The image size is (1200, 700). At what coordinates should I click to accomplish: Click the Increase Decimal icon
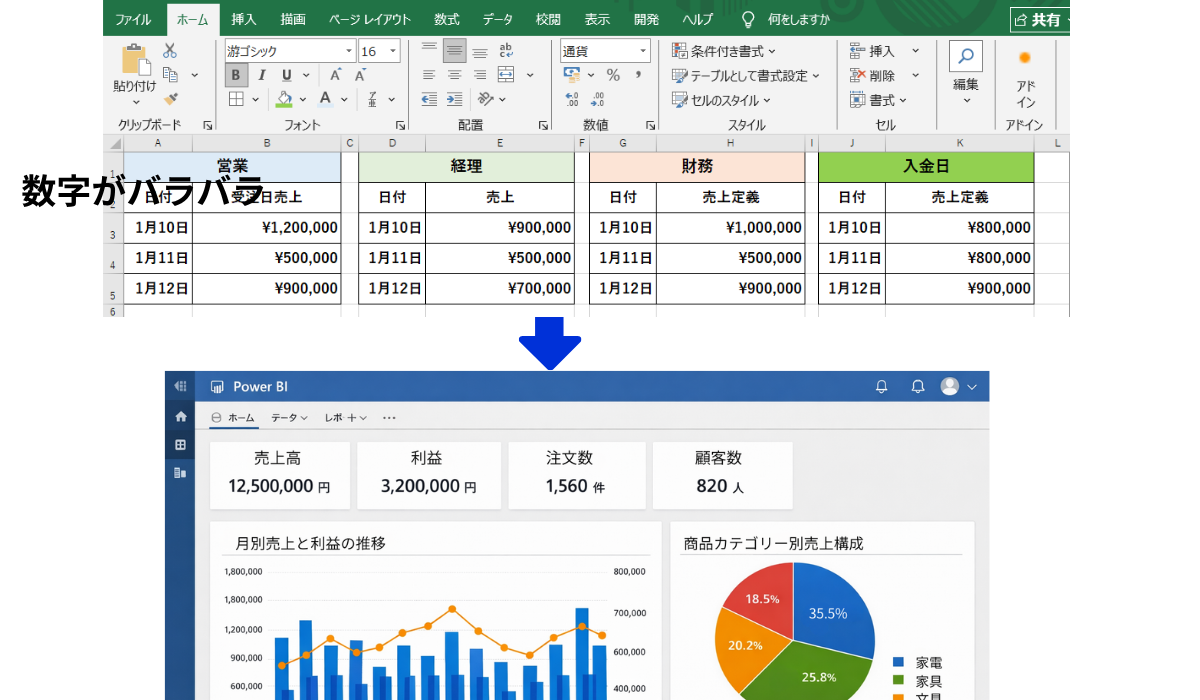[x=573, y=99]
